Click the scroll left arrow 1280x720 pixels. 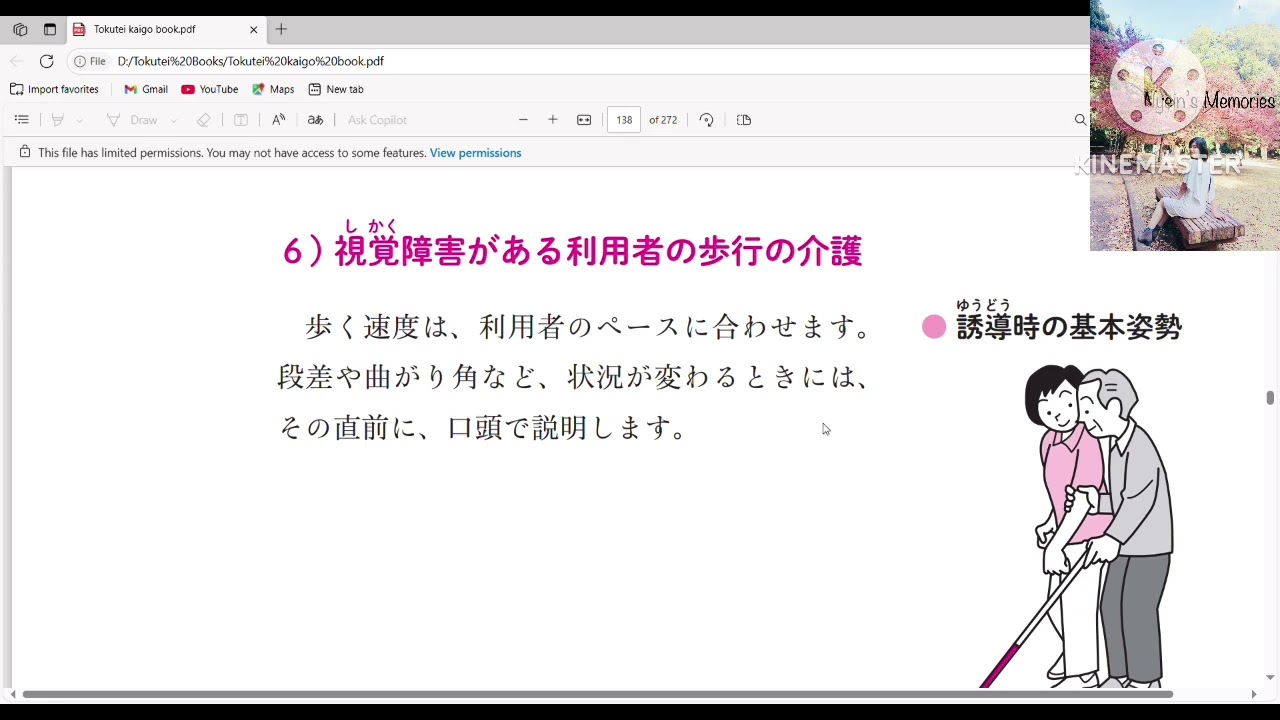click(x=12, y=694)
